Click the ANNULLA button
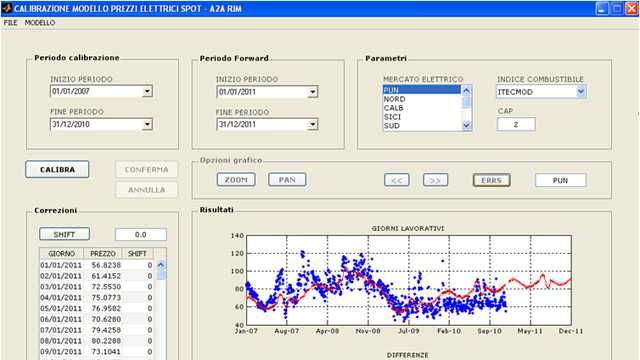The width and height of the screenshot is (640, 360). [x=147, y=190]
